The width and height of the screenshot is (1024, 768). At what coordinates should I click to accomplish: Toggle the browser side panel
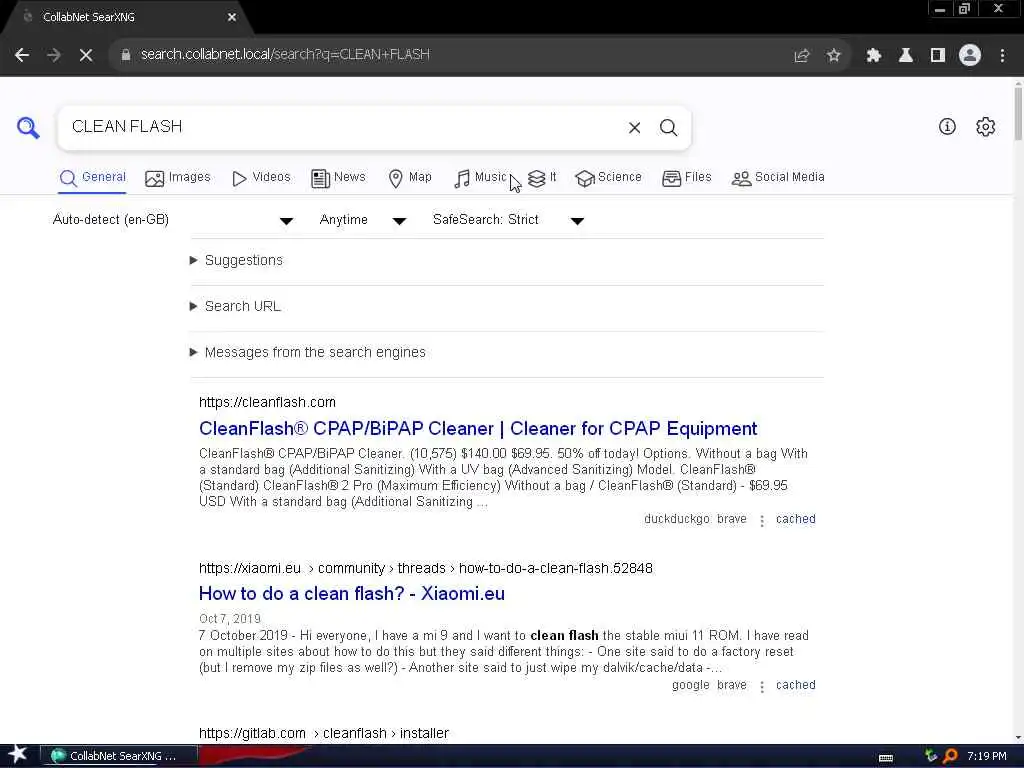coord(938,56)
